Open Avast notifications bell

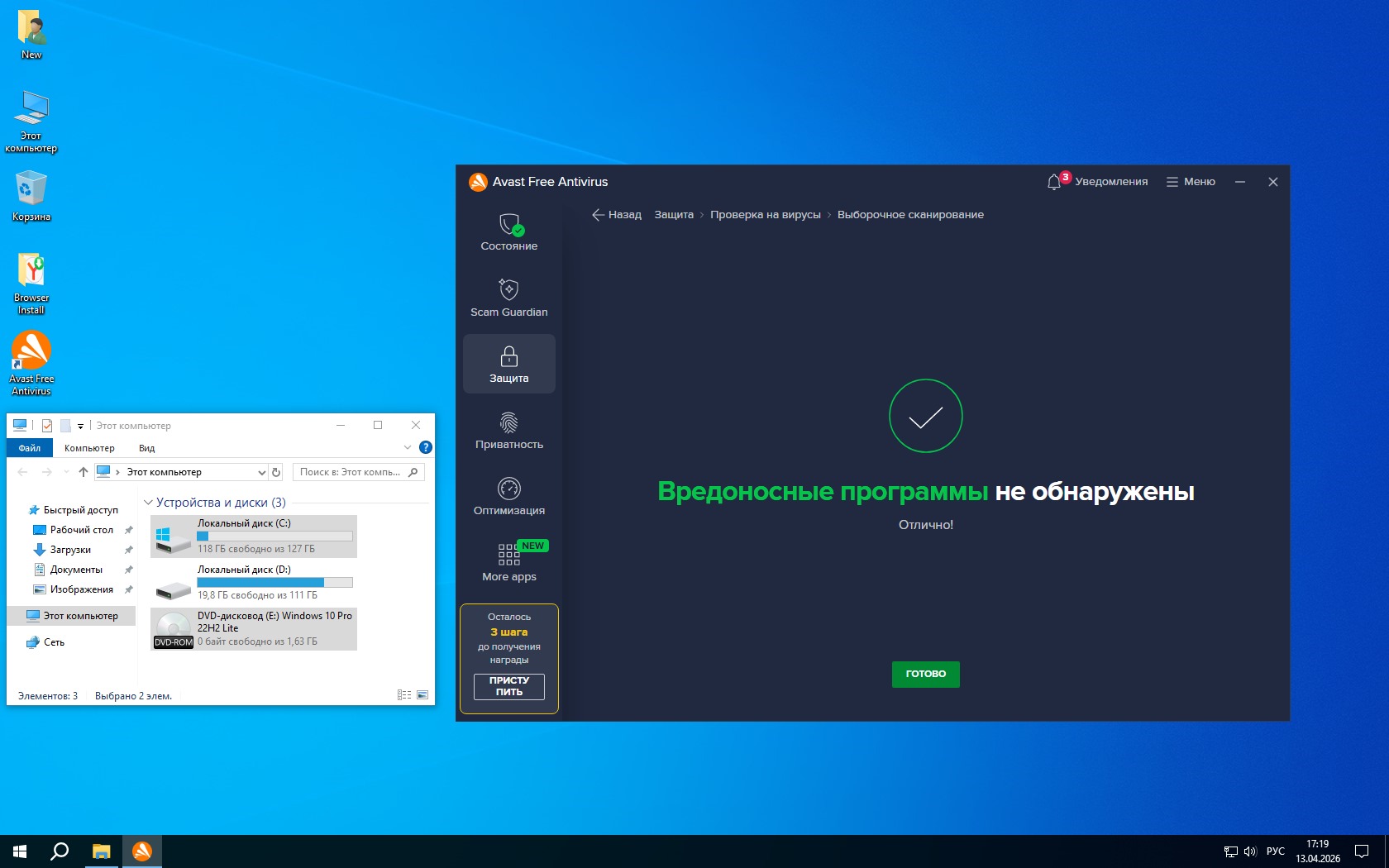click(1054, 182)
